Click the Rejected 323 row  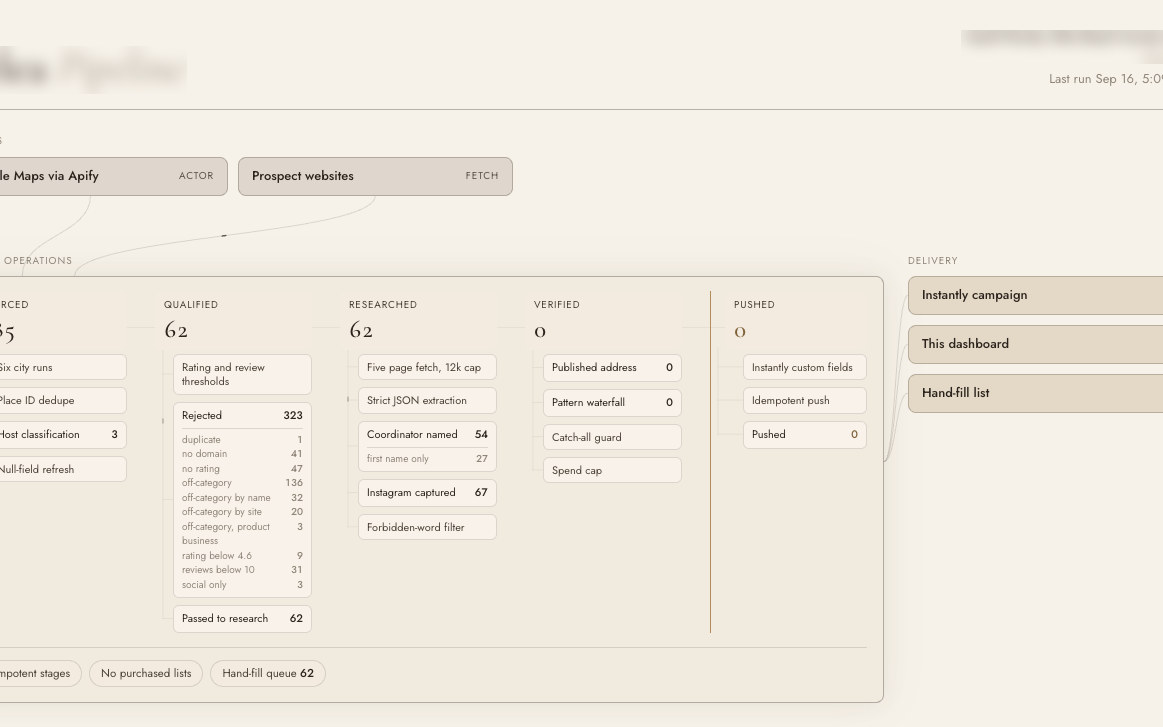243,415
